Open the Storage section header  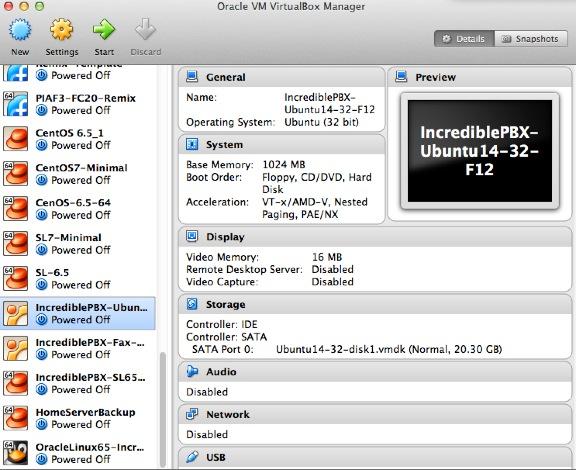click(x=375, y=304)
